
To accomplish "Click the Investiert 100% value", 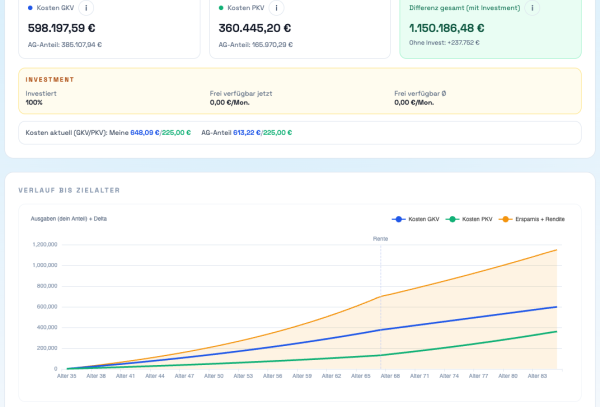I will coord(34,102).
